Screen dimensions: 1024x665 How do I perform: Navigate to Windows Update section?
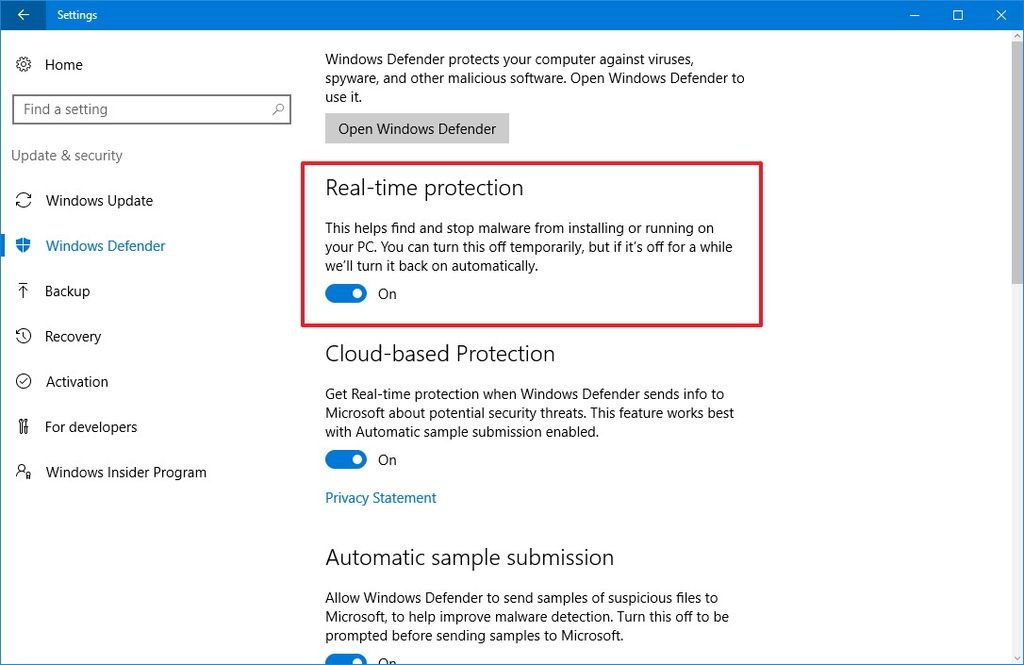pyautogui.click(x=99, y=201)
